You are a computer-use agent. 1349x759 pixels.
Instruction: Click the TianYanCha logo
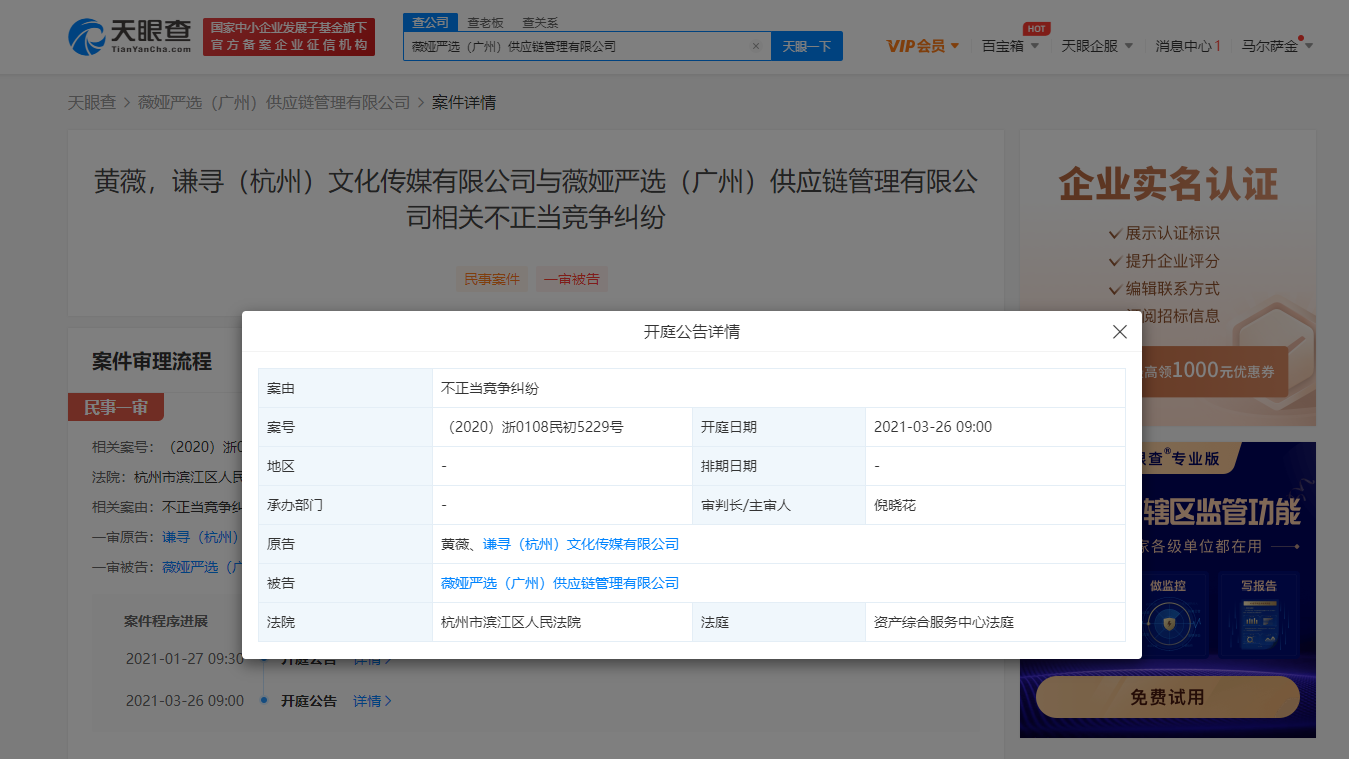pyautogui.click(x=130, y=37)
